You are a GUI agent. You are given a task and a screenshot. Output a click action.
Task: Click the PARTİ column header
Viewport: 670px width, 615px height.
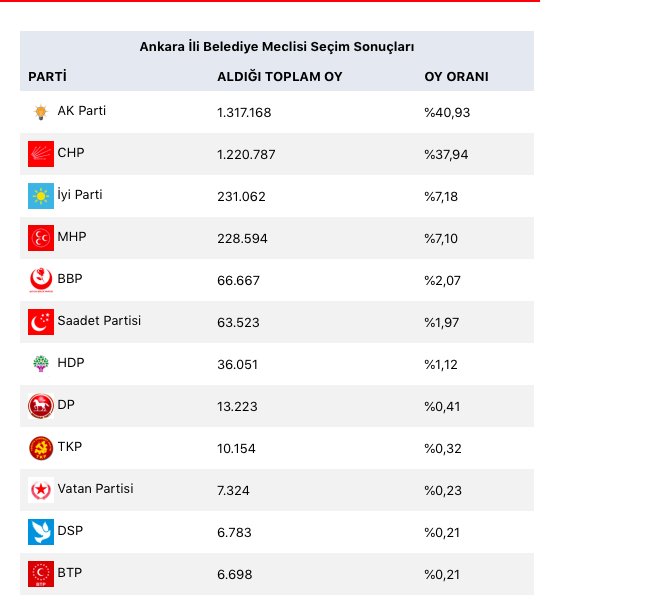pos(47,77)
